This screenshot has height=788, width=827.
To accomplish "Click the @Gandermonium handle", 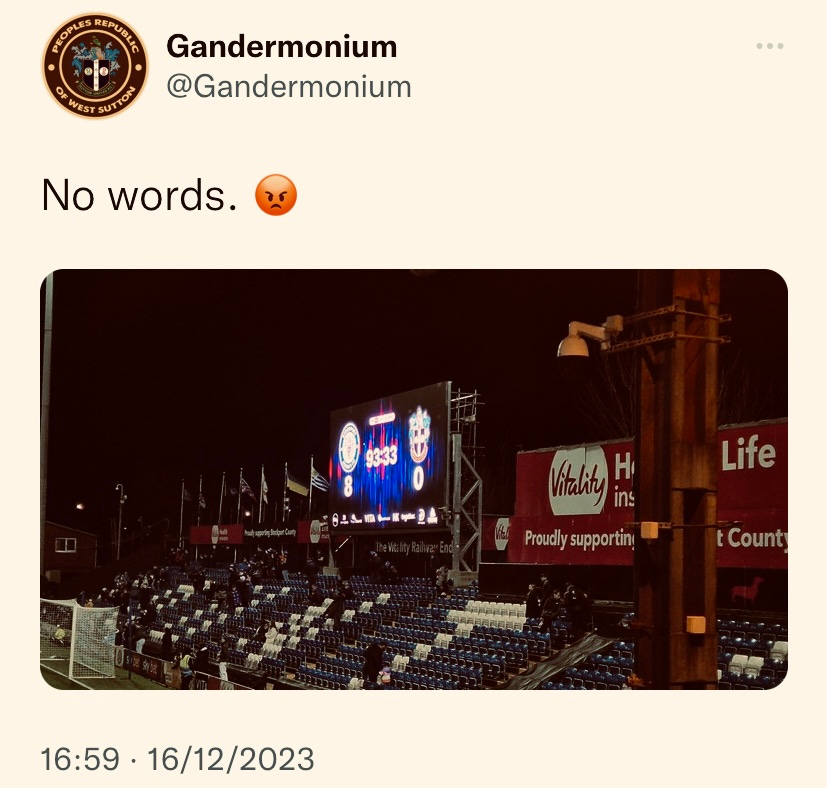I will [x=289, y=87].
